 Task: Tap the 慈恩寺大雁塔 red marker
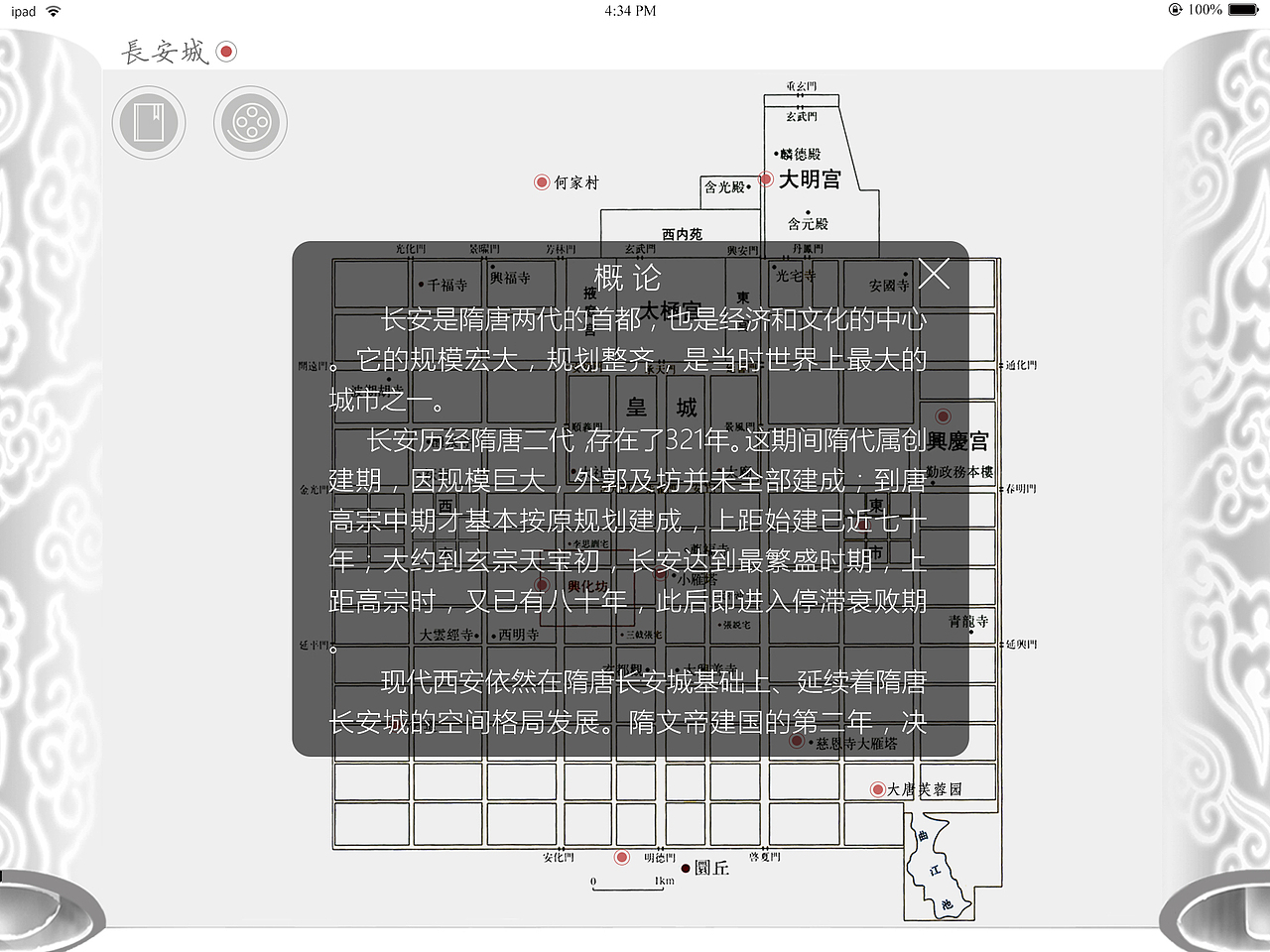[797, 741]
